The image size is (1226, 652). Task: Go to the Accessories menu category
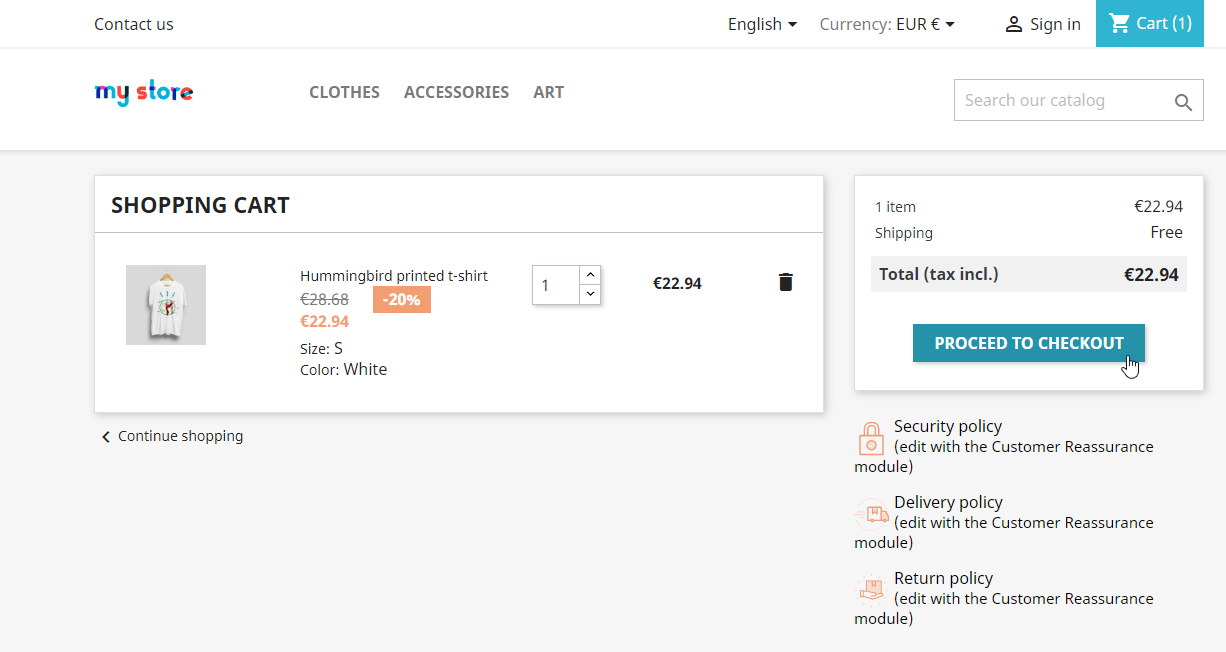pos(456,92)
